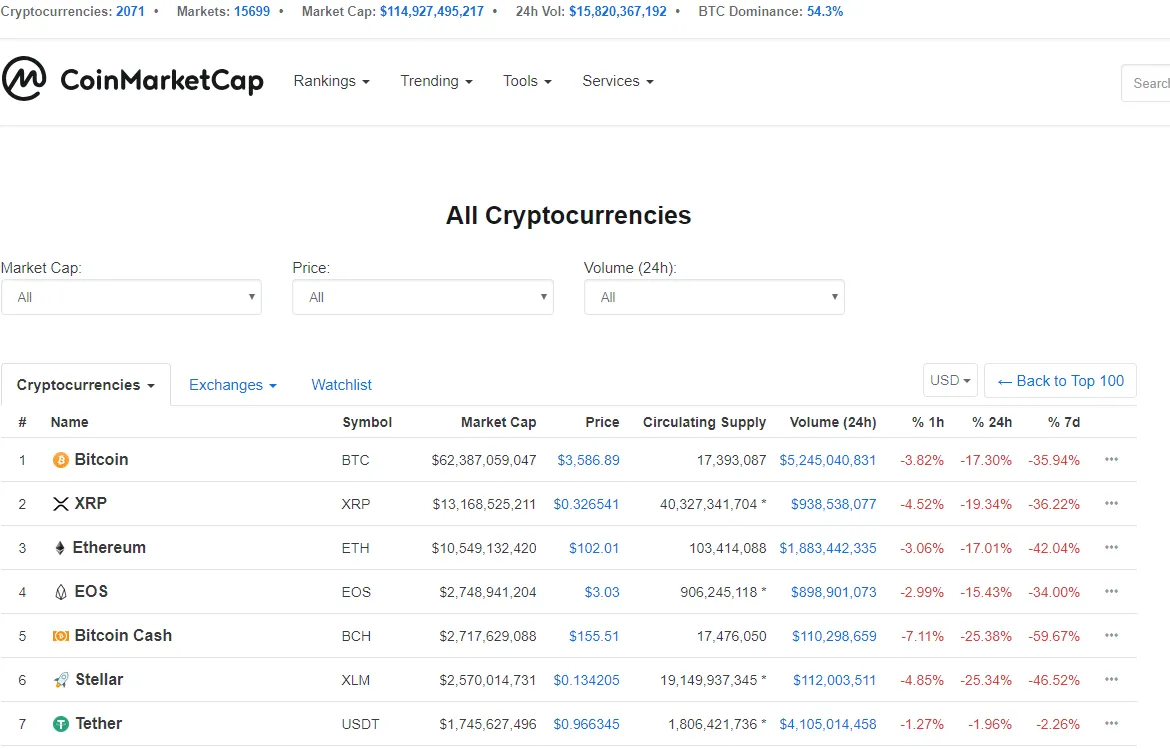Open the Ethereum name link
The height and width of the screenshot is (749, 1170).
[x=109, y=548]
